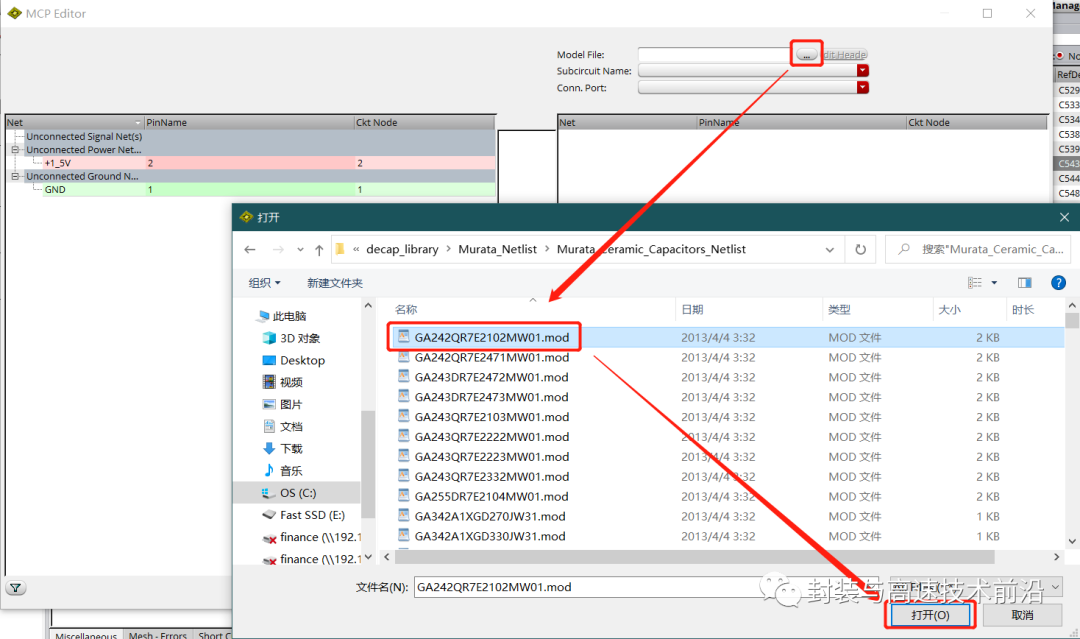Click the 取消 button

pyautogui.click(x=1022, y=615)
